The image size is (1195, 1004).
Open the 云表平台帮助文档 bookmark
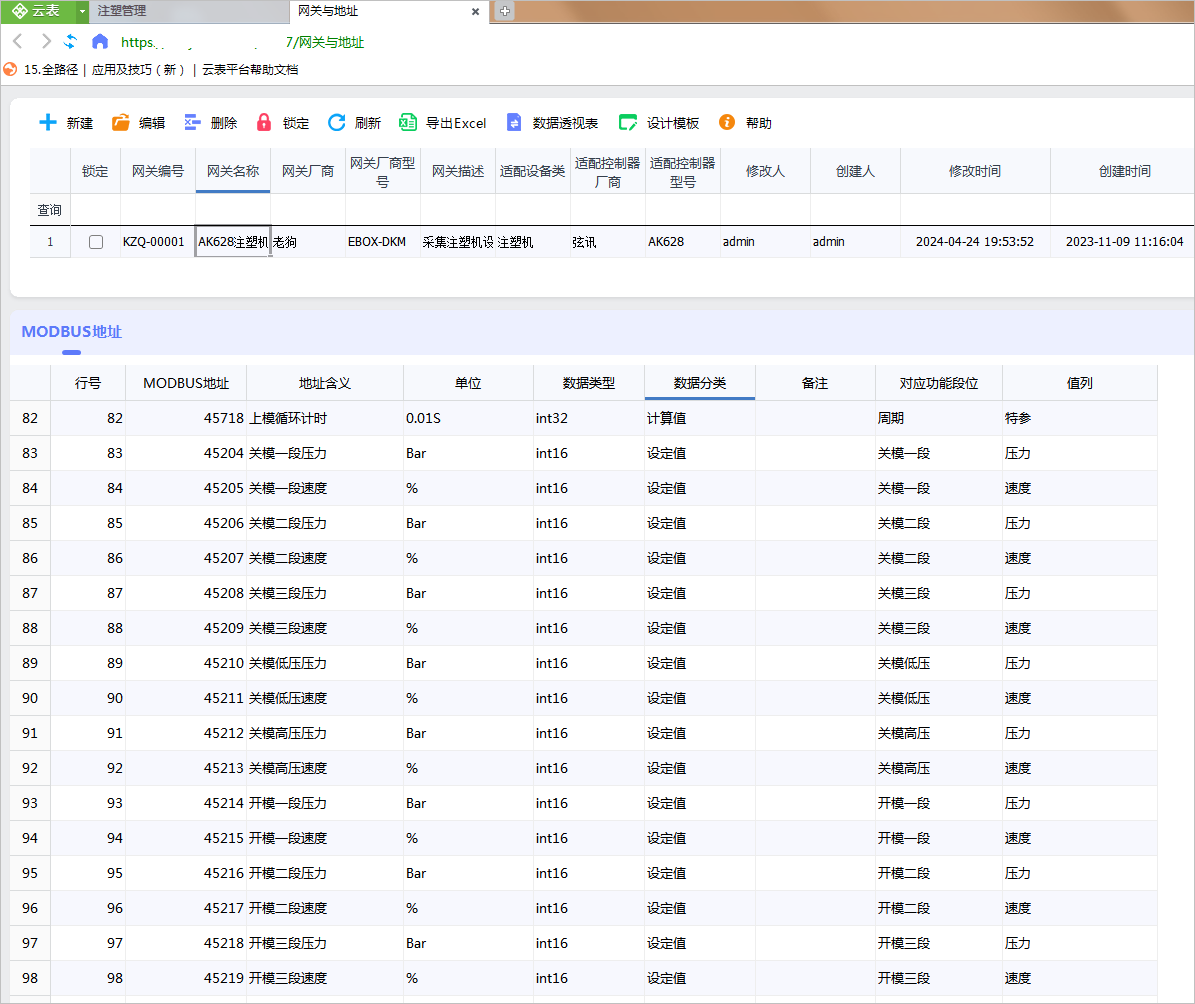click(250, 69)
